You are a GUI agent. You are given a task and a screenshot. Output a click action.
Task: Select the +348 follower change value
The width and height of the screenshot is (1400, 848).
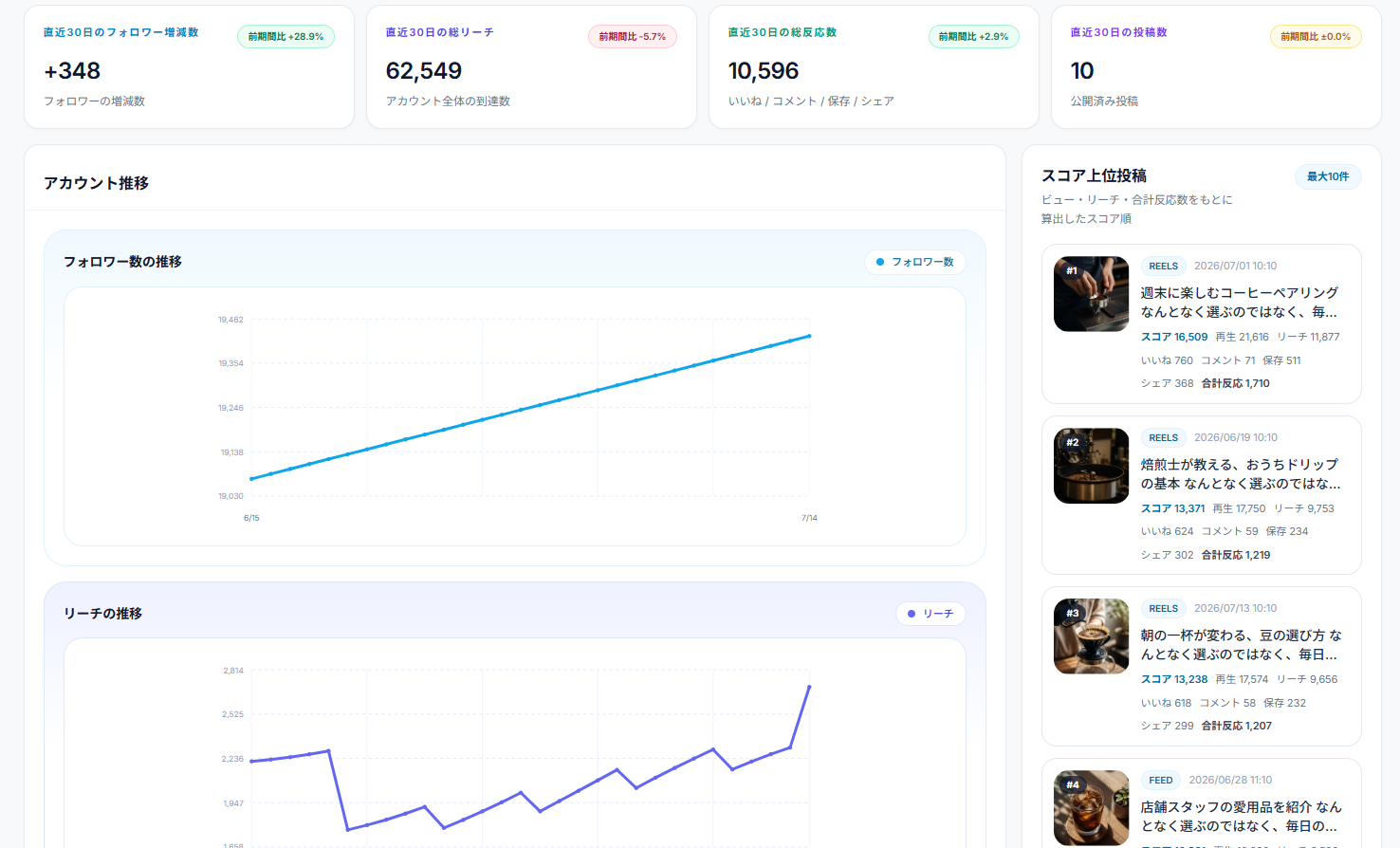click(x=72, y=71)
